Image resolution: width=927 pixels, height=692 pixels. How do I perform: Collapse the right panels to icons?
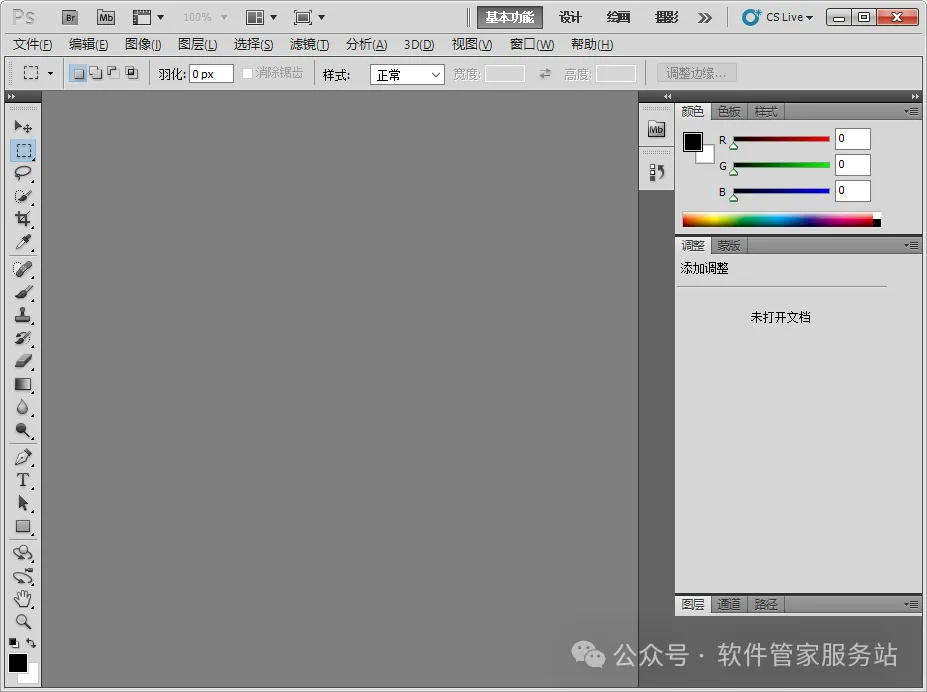coord(915,96)
